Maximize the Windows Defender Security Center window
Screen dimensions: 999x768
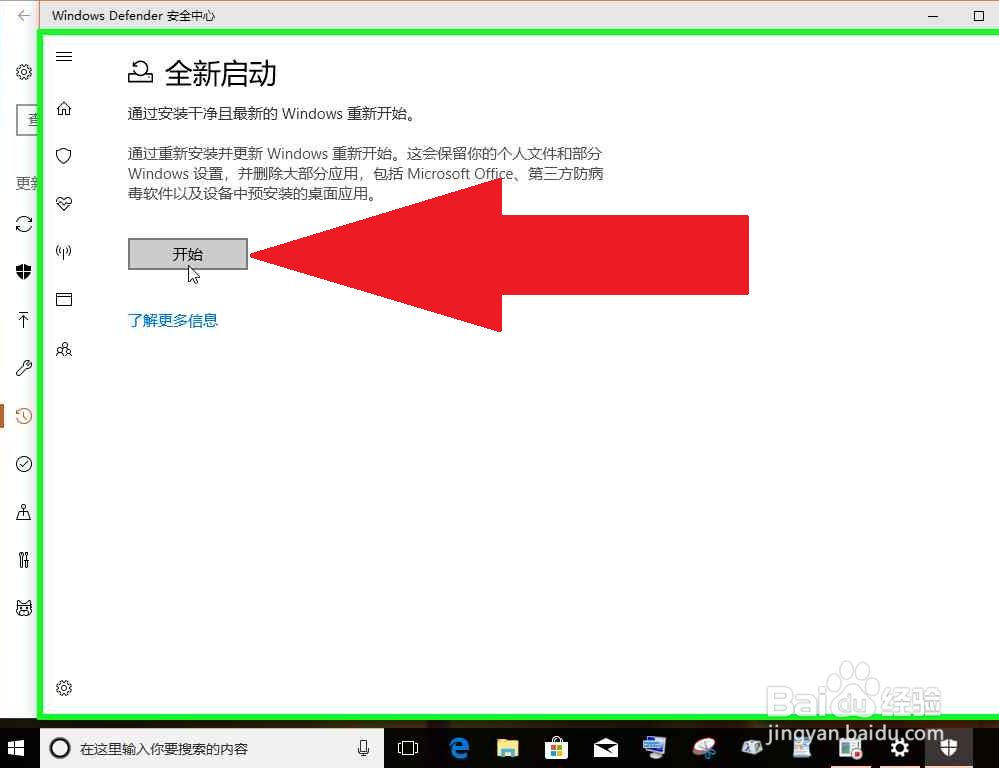979,16
